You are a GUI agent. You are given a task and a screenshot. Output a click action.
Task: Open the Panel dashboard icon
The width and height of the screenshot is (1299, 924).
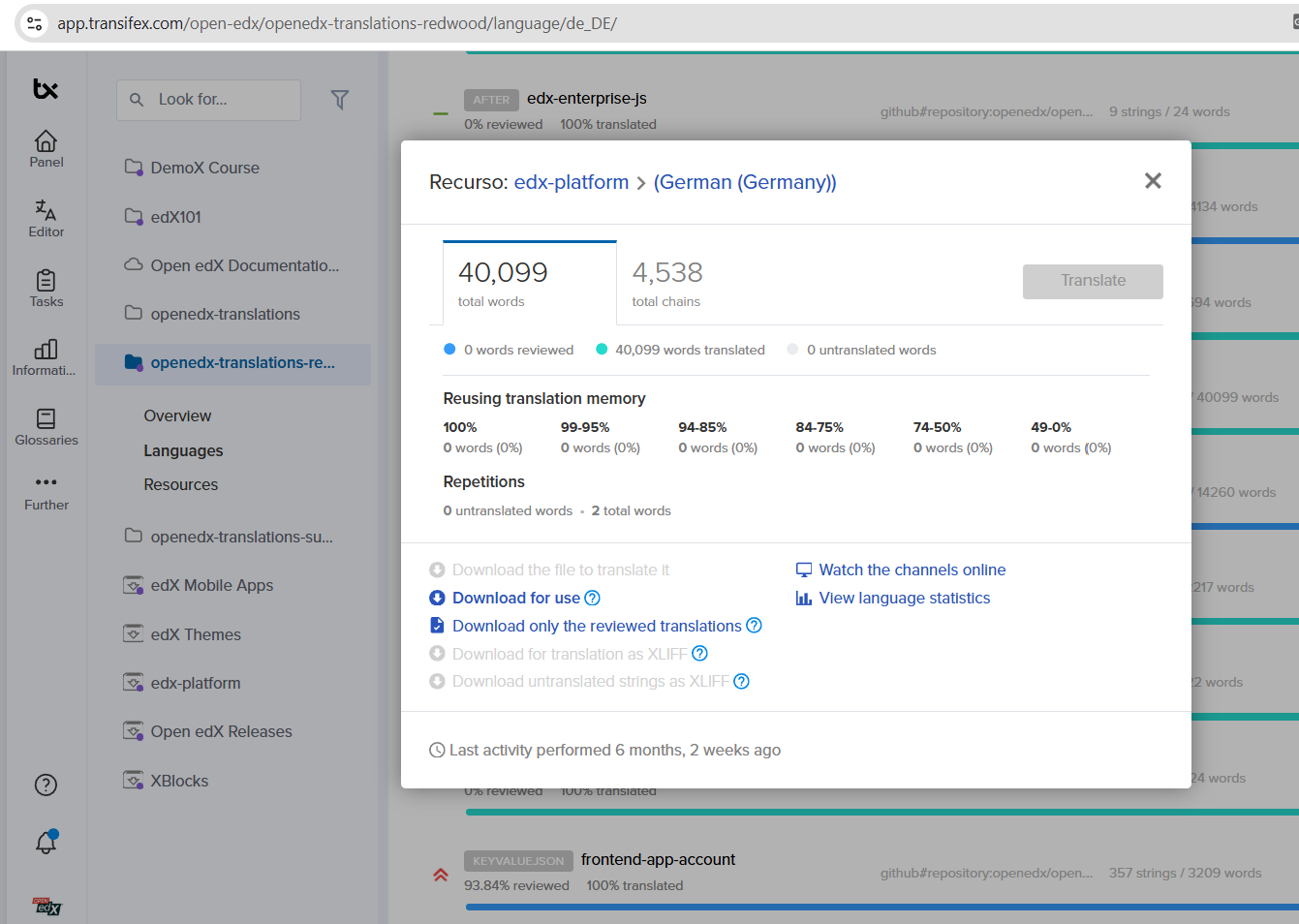point(46,149)
